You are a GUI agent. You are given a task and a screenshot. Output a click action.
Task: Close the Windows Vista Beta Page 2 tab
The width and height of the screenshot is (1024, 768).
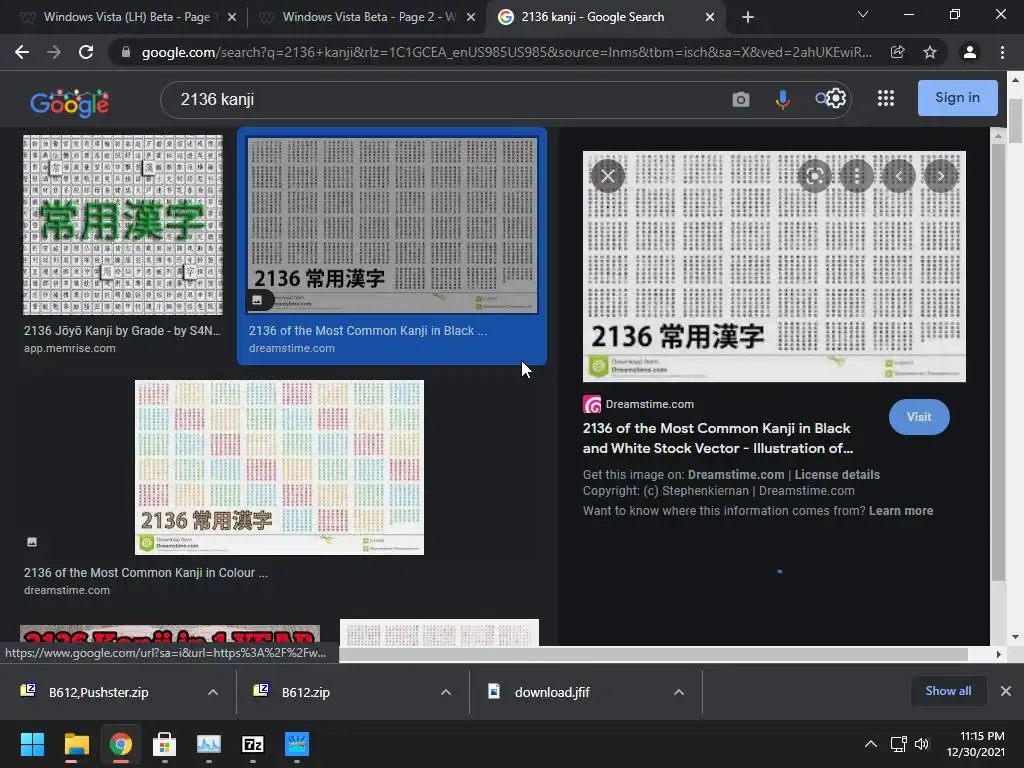(471, 17)
